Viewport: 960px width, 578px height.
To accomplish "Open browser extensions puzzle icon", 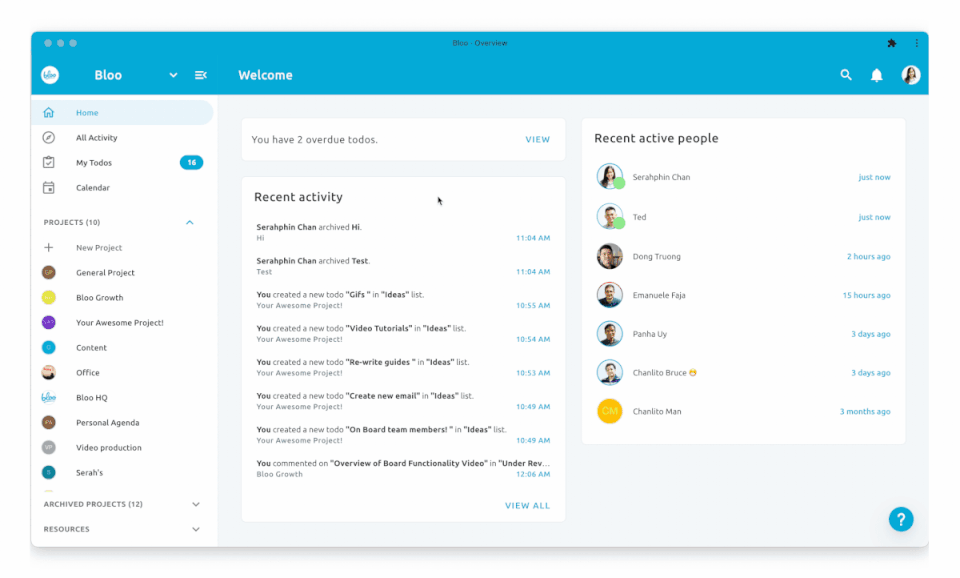I will [891, 43].
